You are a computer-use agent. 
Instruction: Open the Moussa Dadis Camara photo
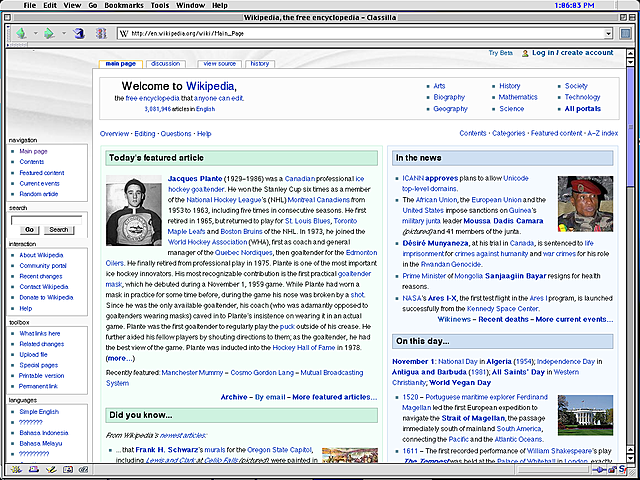coord(585,204)
